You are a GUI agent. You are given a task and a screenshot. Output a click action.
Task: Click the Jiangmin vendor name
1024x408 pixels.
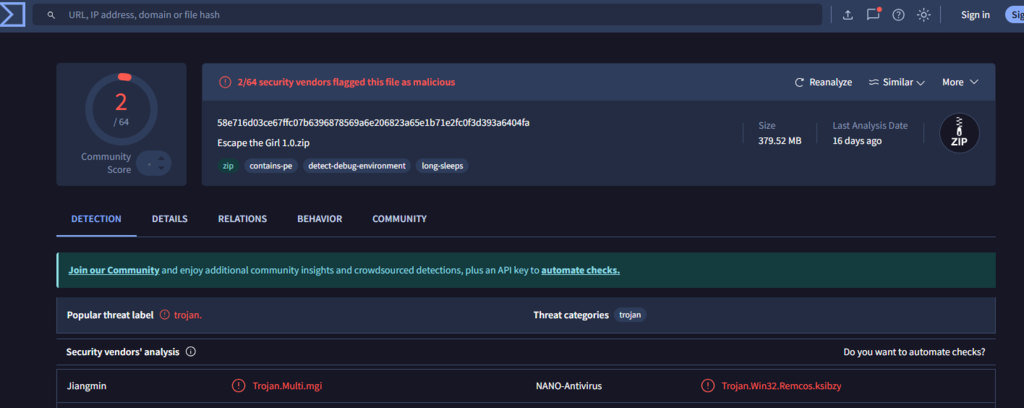tap(86, 386)
